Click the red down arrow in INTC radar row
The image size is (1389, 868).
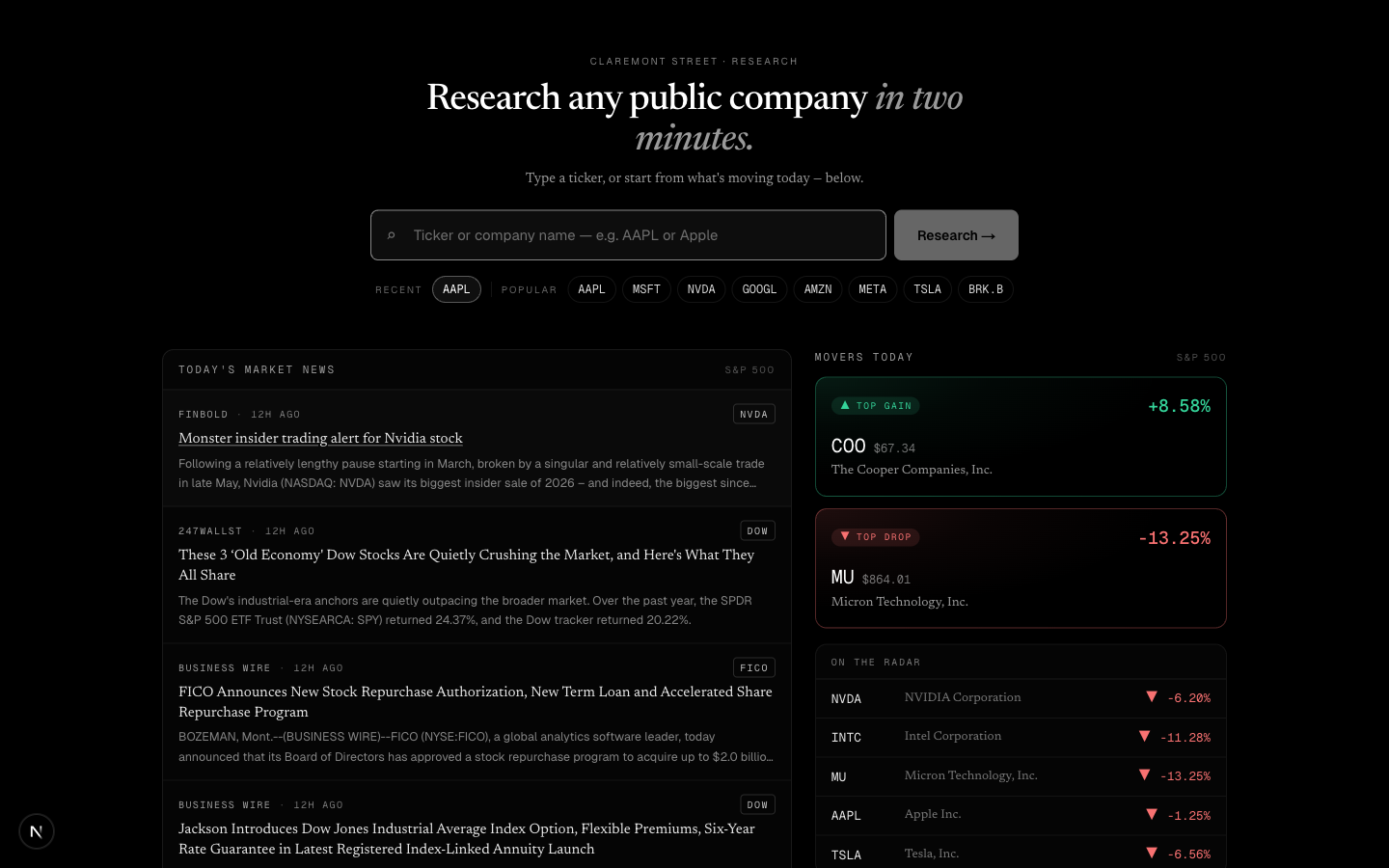point(1144,736)
